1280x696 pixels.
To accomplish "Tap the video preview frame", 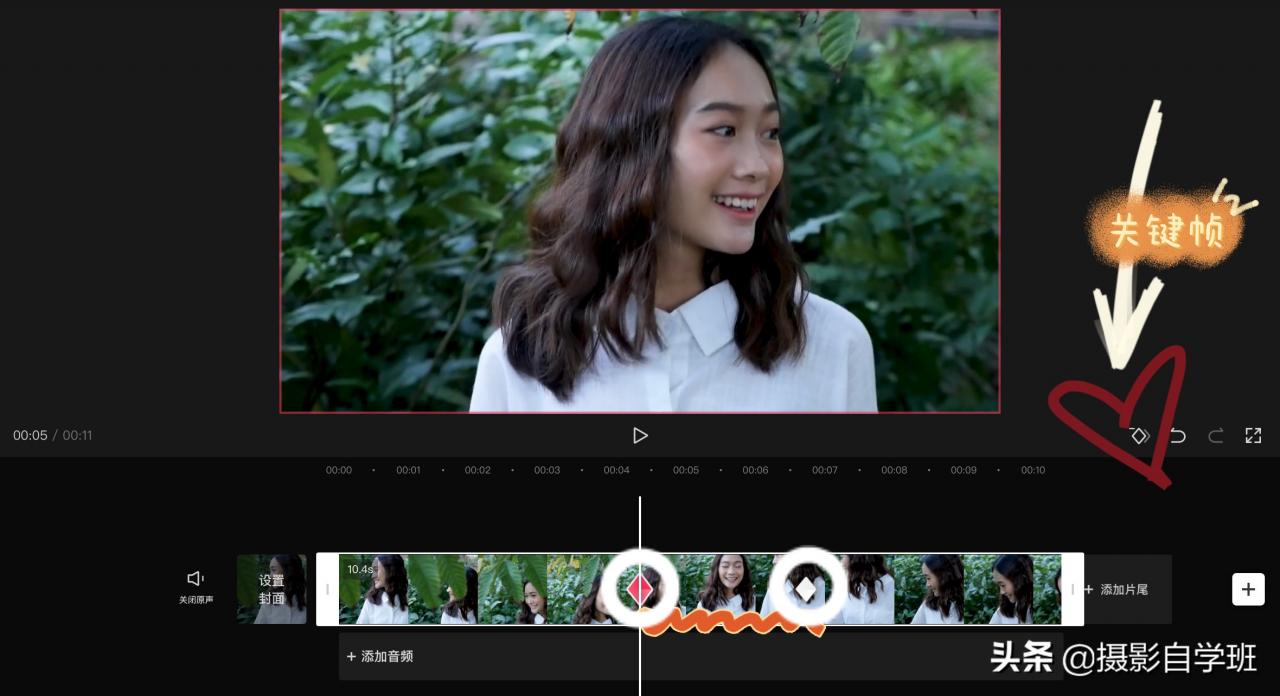I will click(x=640, y=211).
